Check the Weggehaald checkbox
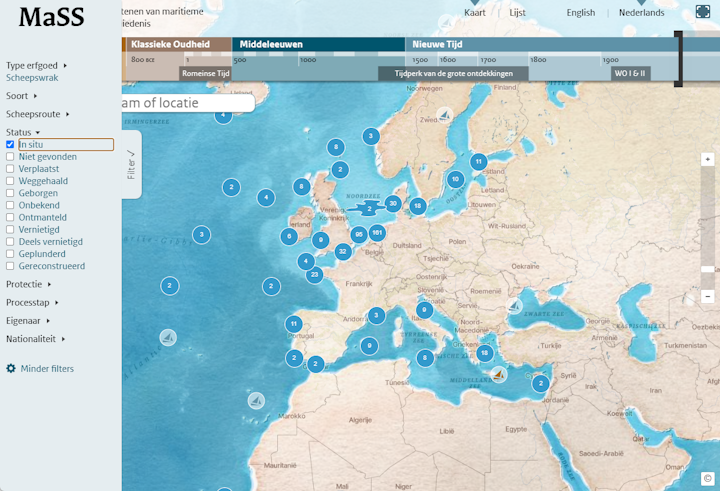The image size is (720, 491). (x=10, y=181)
